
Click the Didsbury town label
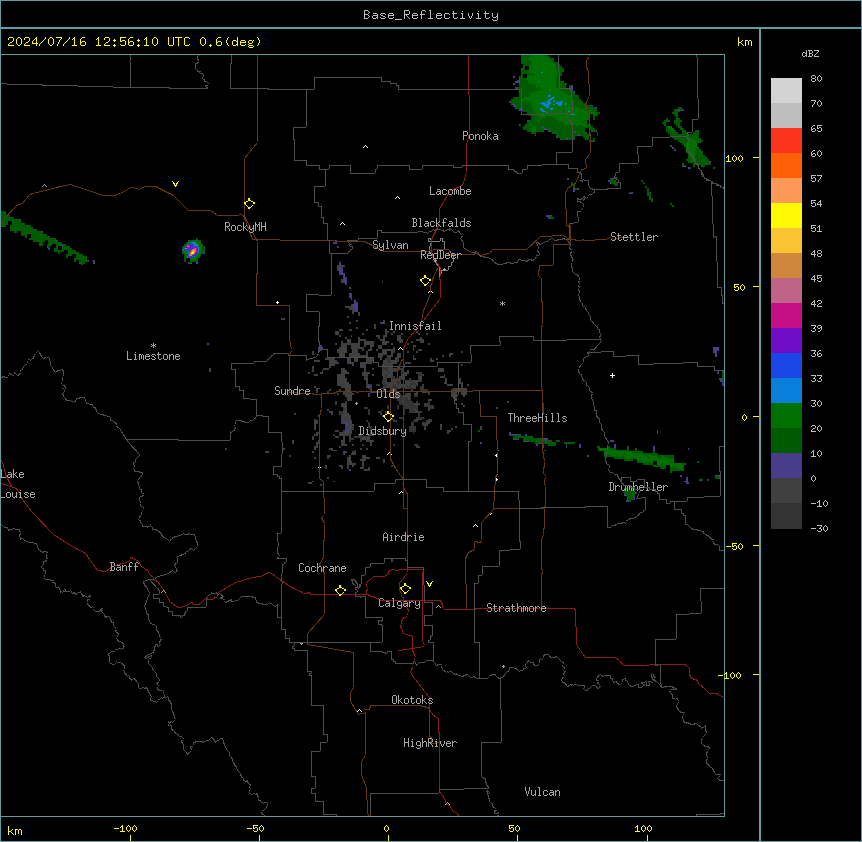(382, 431)
